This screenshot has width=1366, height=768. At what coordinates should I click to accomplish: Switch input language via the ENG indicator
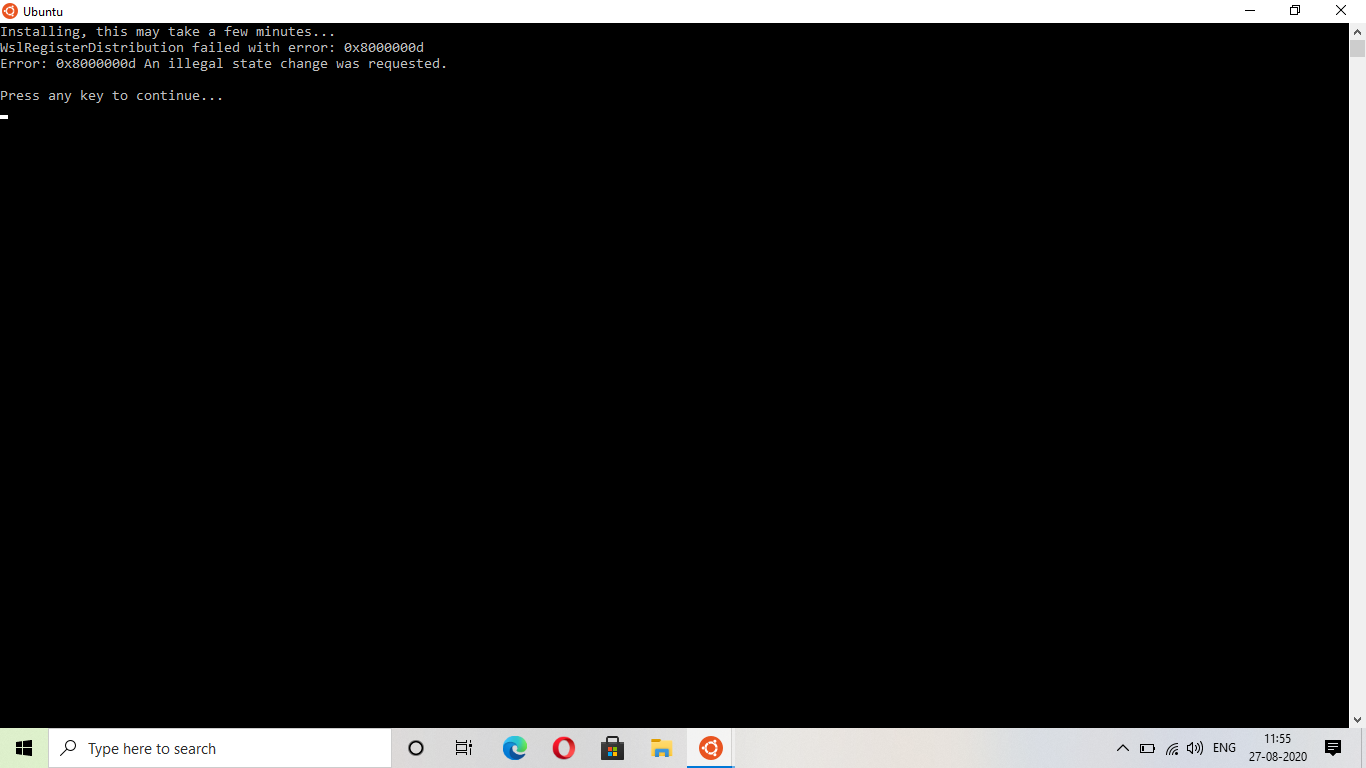pyautogui.click(x=1223, y=747)
